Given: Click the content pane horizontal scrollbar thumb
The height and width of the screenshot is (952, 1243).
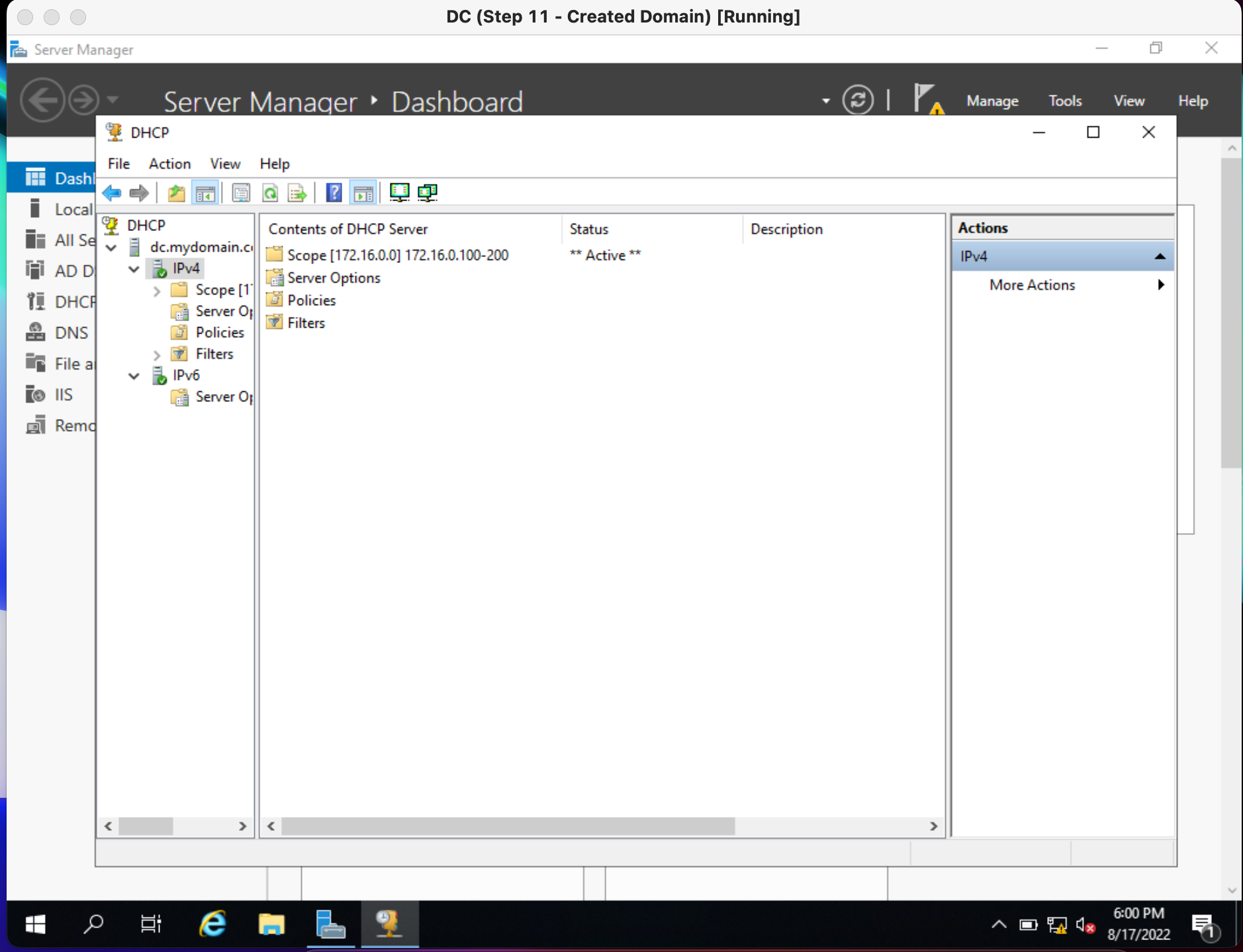Looking at the screenshot, I should (508, 826).
